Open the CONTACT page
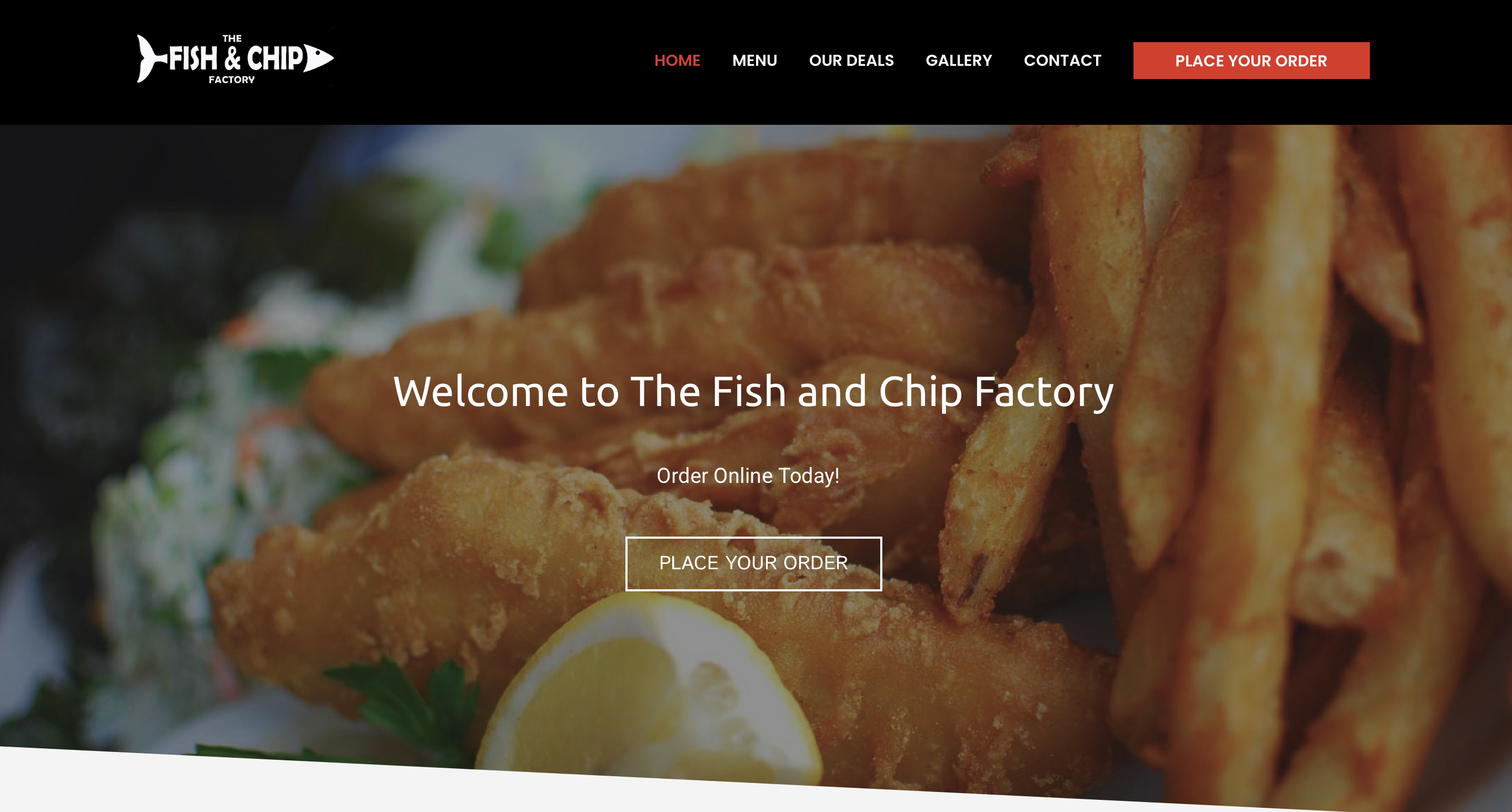This screenshot has width=1512, height=812. 1062,61
